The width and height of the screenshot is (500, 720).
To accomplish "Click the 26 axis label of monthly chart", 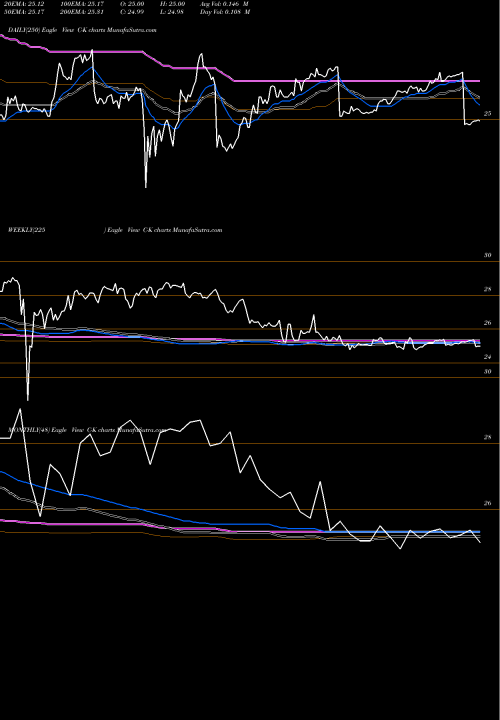I will point(488,503).
